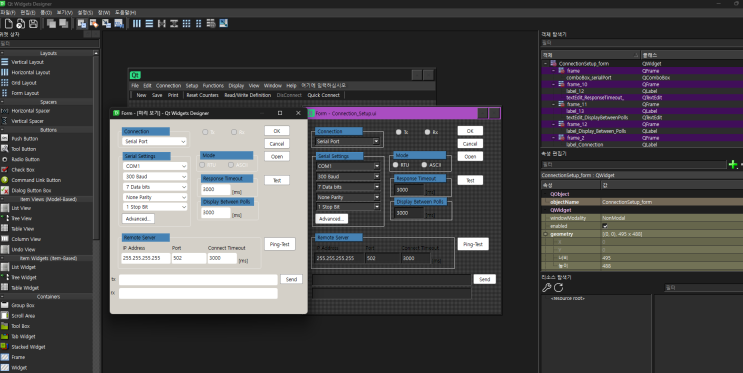Click Ping-Test button in preview window

280,244
